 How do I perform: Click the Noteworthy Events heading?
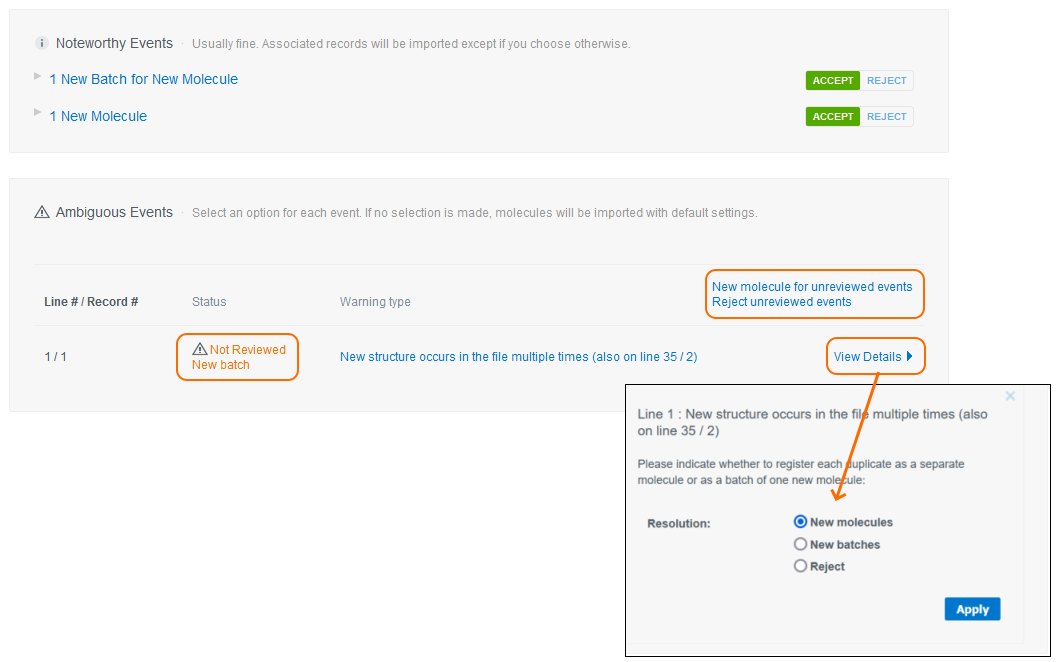tap(114, 43)
